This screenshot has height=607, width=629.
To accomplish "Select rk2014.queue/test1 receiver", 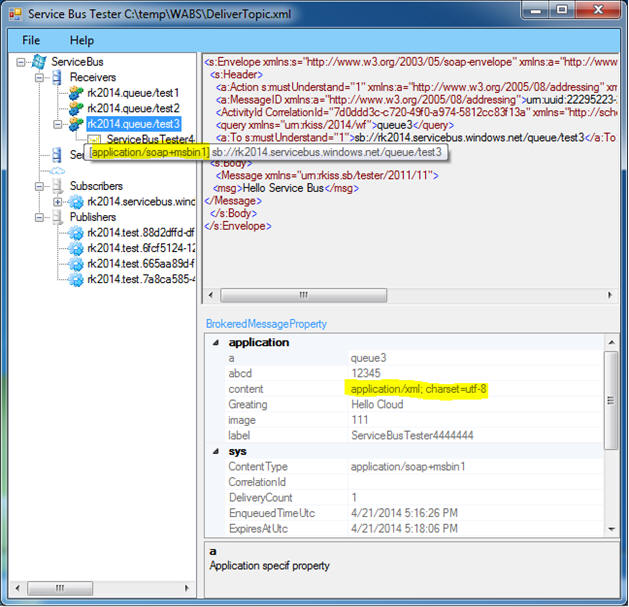I will (133, 93).
